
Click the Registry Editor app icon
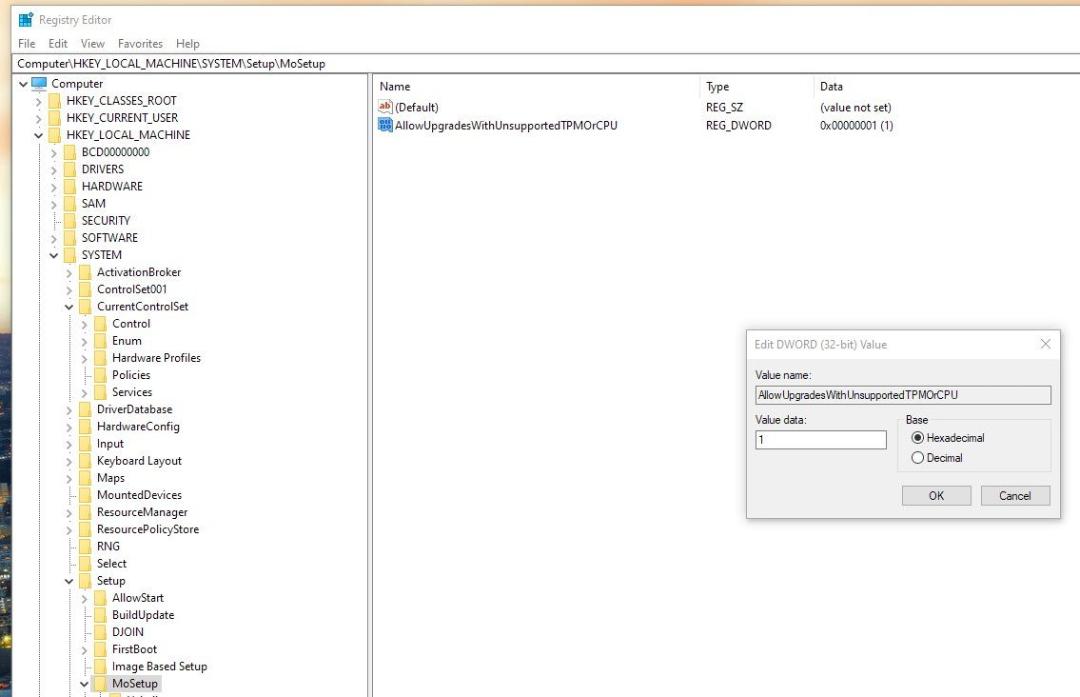click(x=25, y=20)
